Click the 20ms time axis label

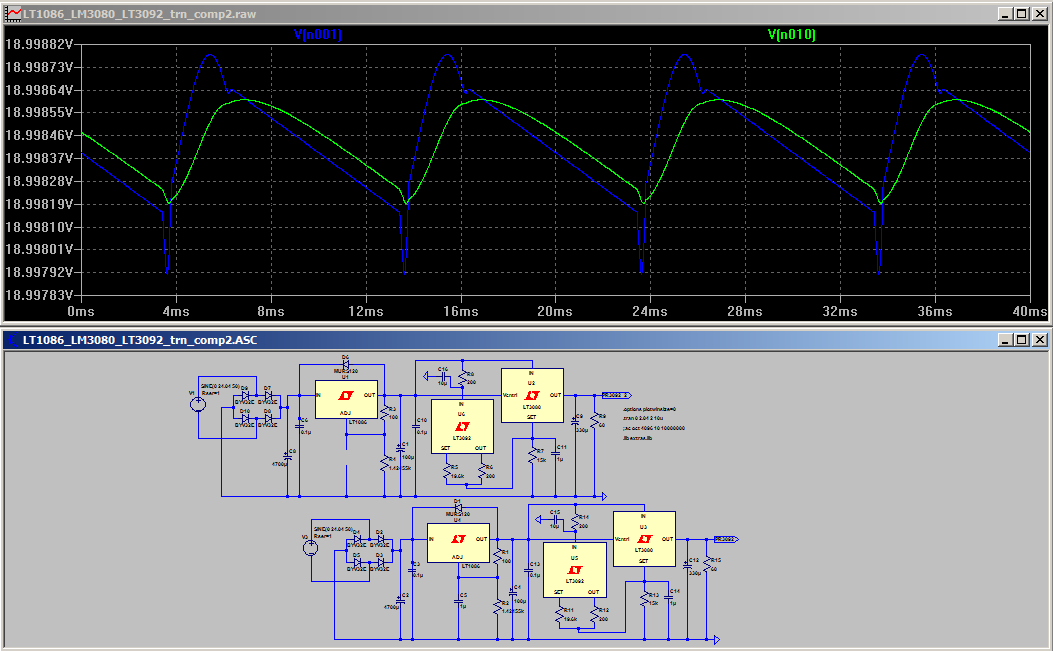pyautogui.click(x=555, y=311)
